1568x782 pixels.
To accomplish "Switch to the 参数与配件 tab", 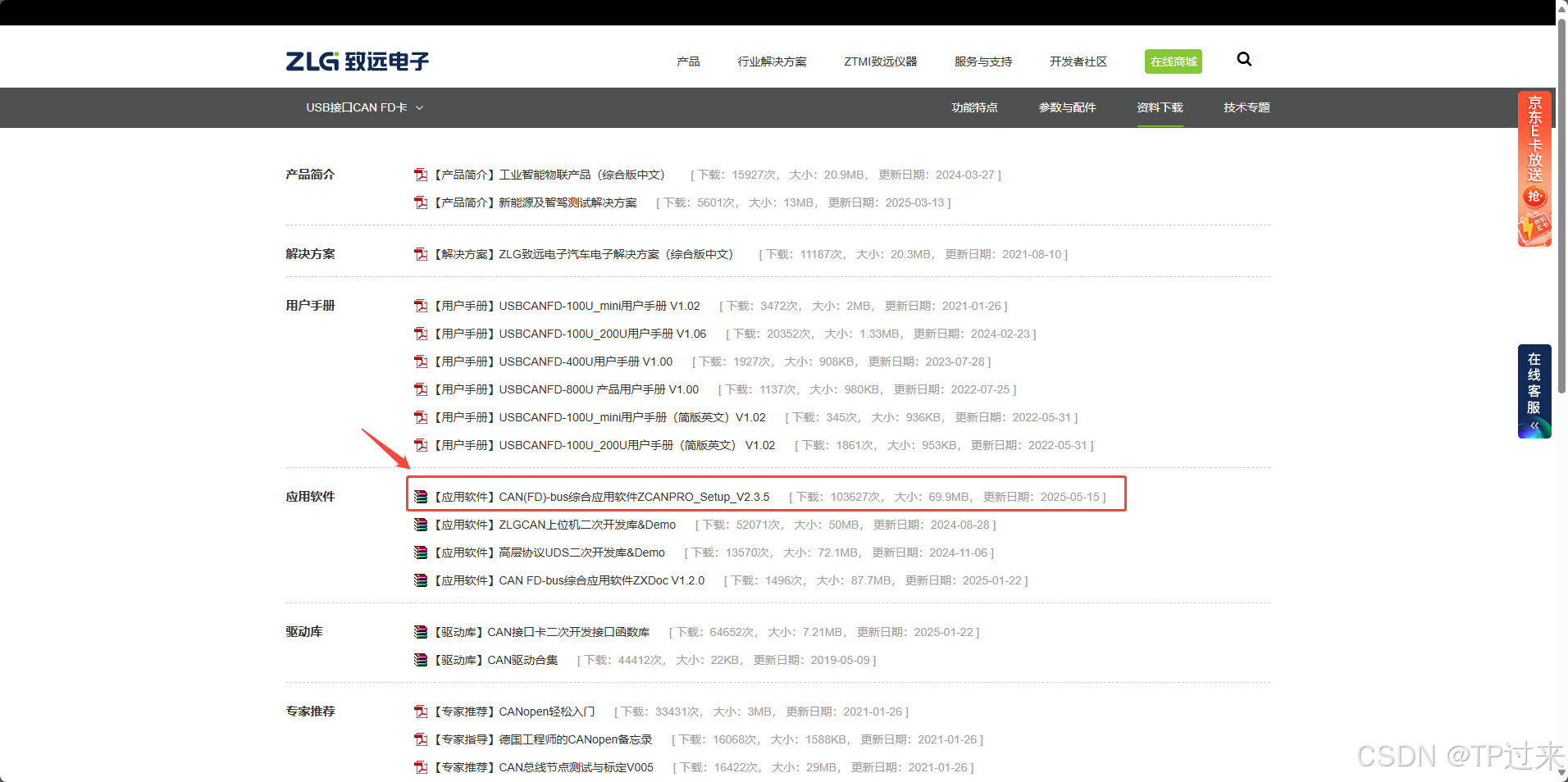I will tap(1067, 107).
